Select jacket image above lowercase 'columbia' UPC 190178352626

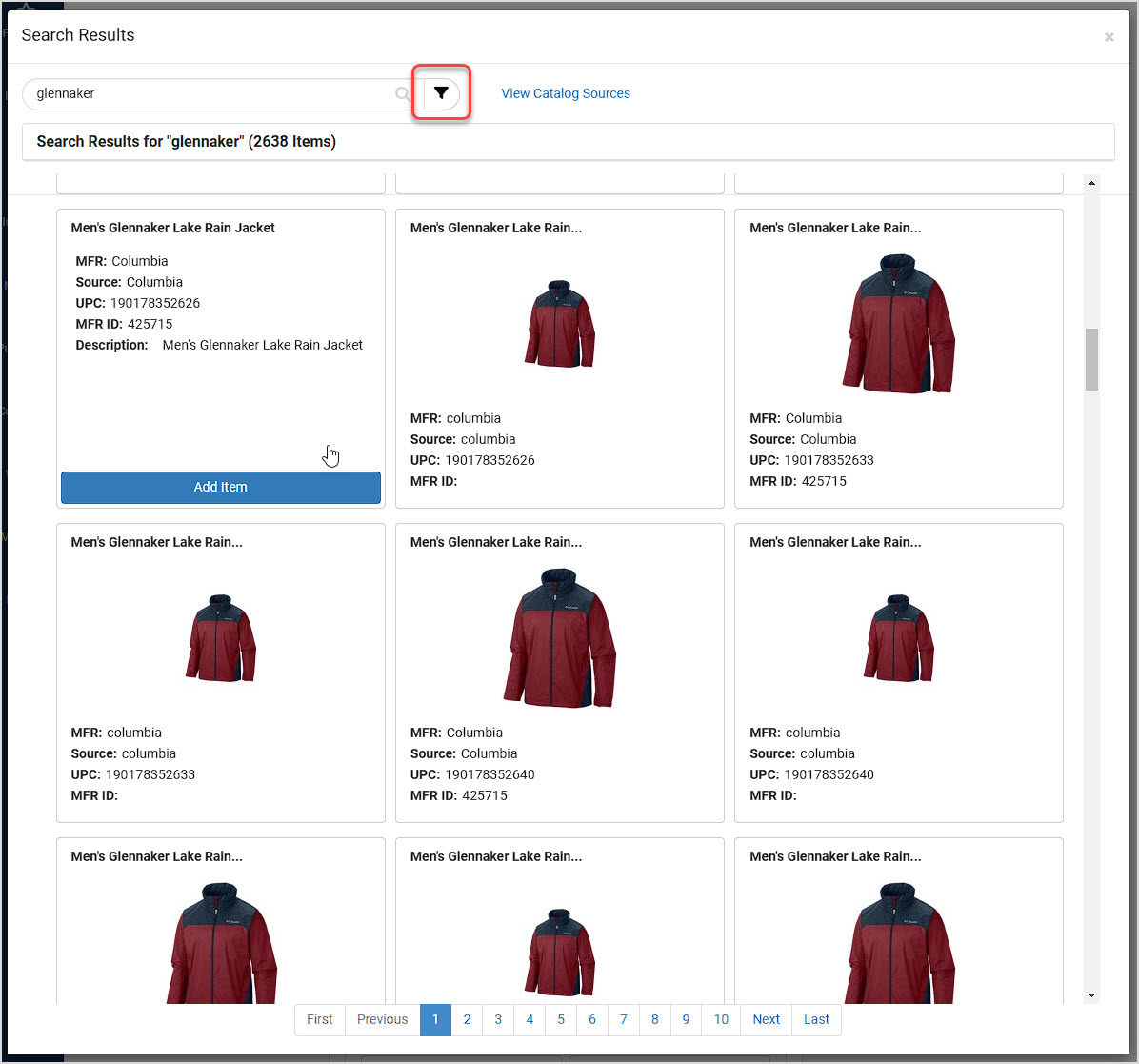pos(559,324)
